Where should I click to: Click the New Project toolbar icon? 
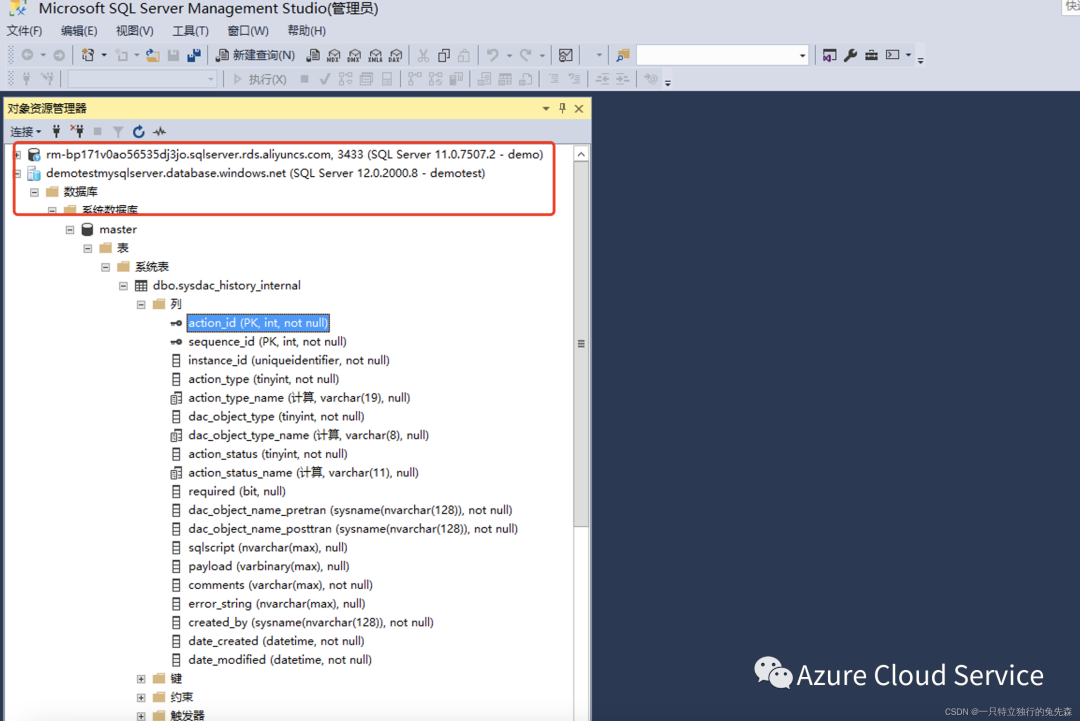click(87, 55)
